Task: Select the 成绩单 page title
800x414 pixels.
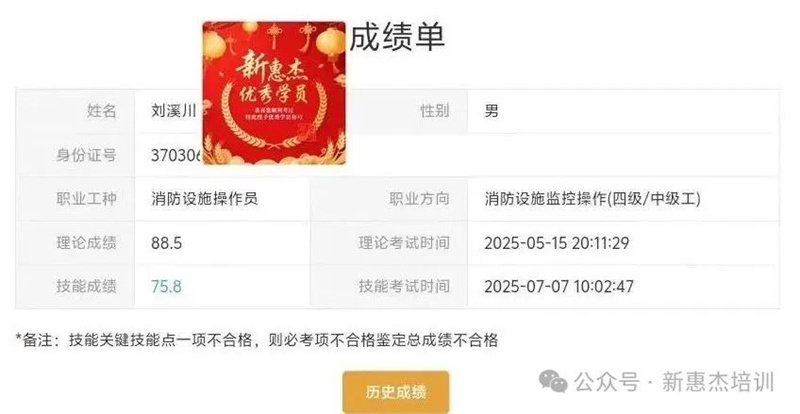Action: [397, 37]
